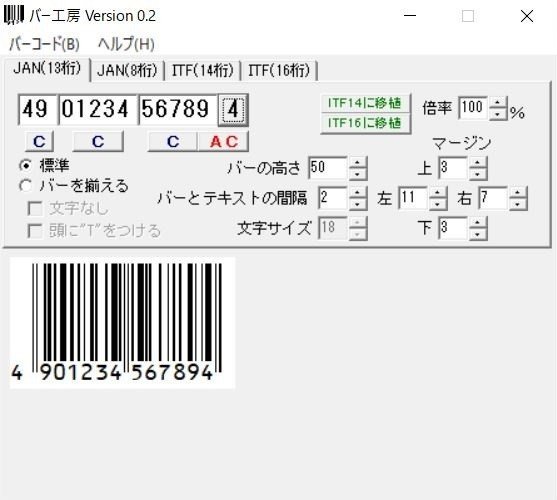Switch to the JAN(13桁) tab

(47, 68)
